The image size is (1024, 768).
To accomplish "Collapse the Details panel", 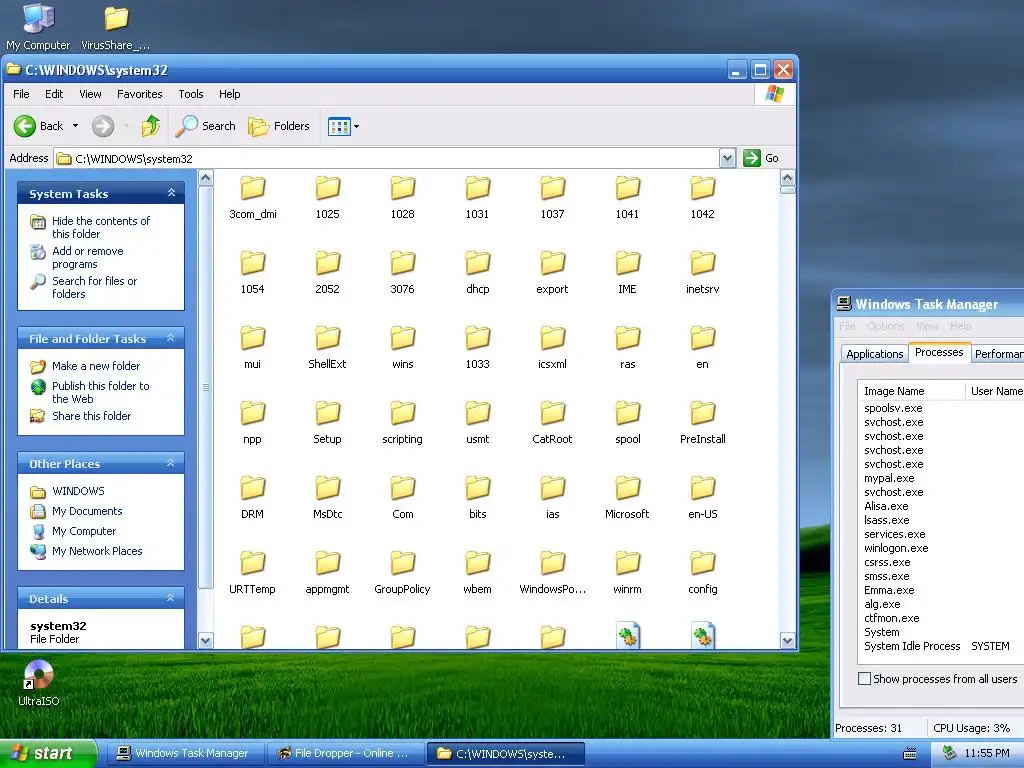I will click(171, 598).
